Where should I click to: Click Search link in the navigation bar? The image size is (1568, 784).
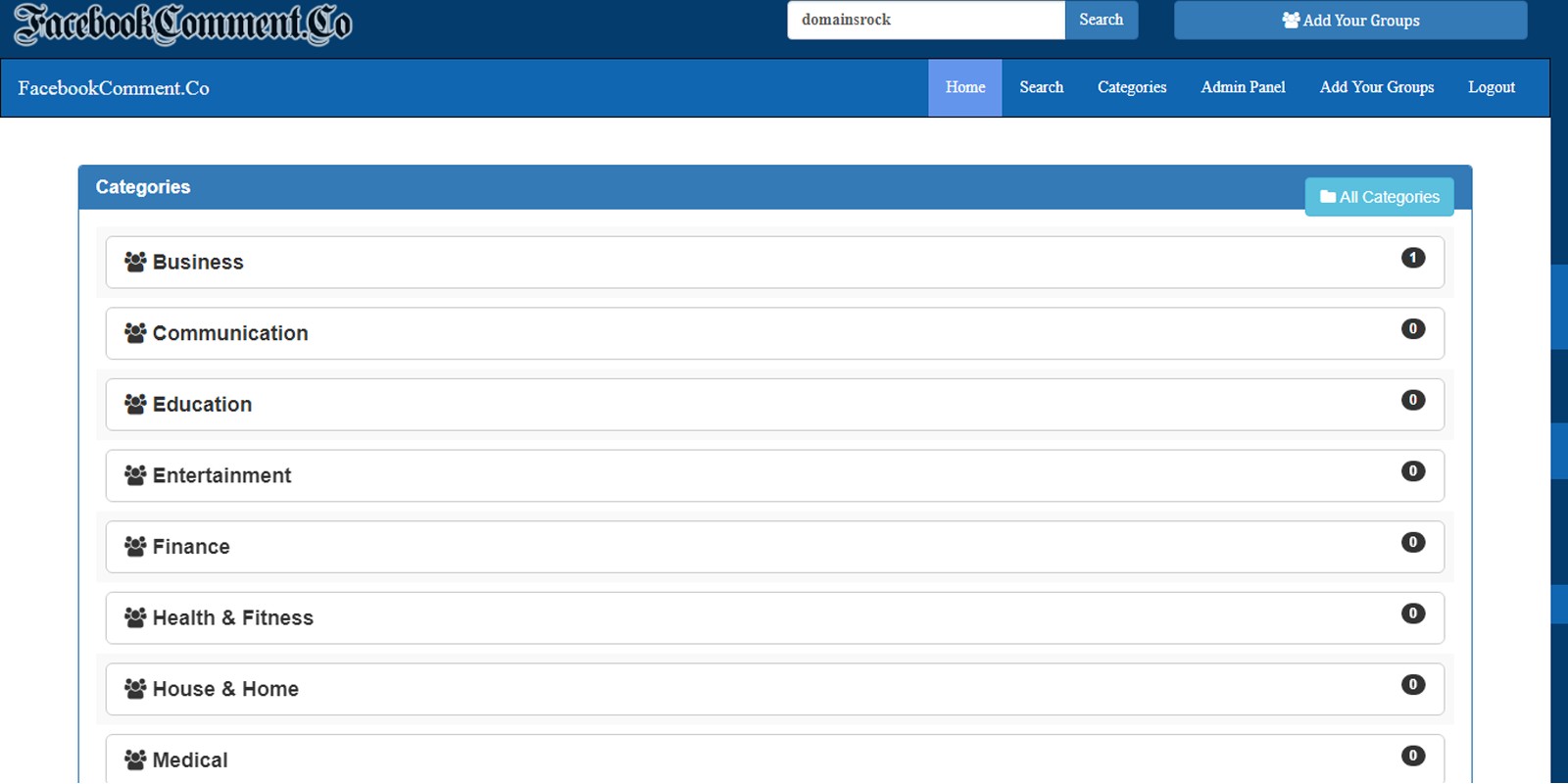pos(1041,87)
